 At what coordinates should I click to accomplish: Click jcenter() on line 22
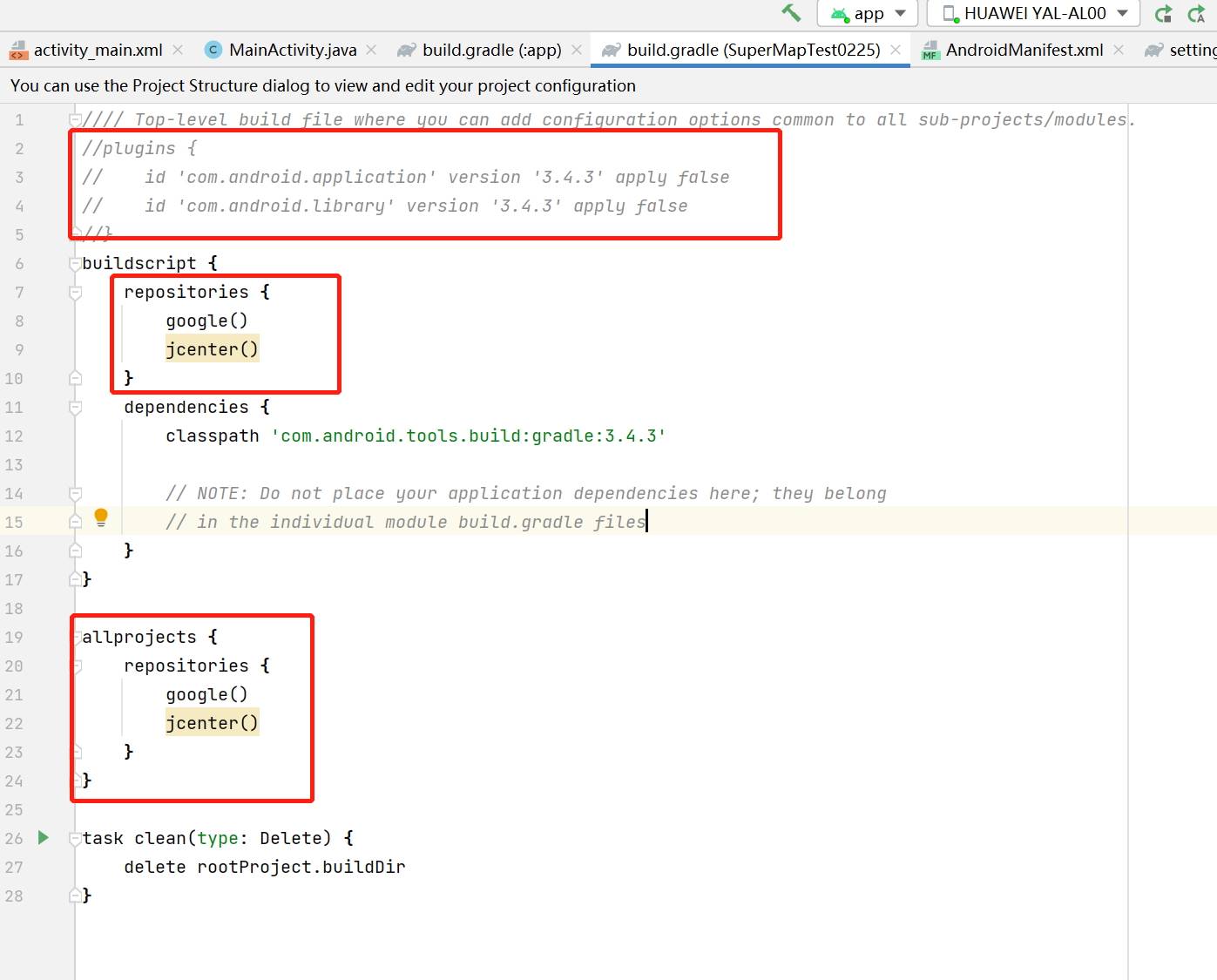point(212,723)
